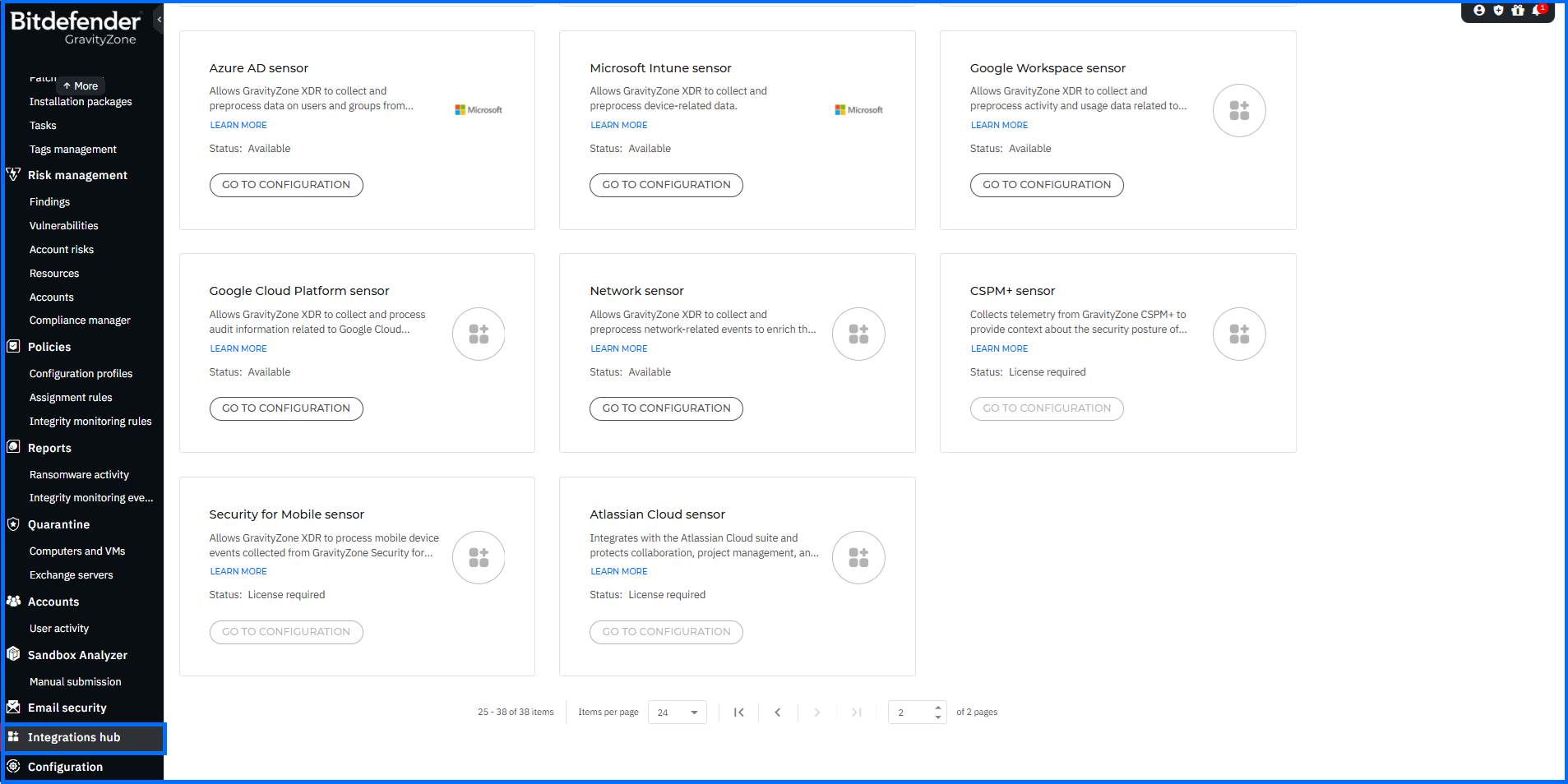Screen dimensions: 1568x784
Task: Open Integrations hub in the sidebar
Action: click(74, 737)
